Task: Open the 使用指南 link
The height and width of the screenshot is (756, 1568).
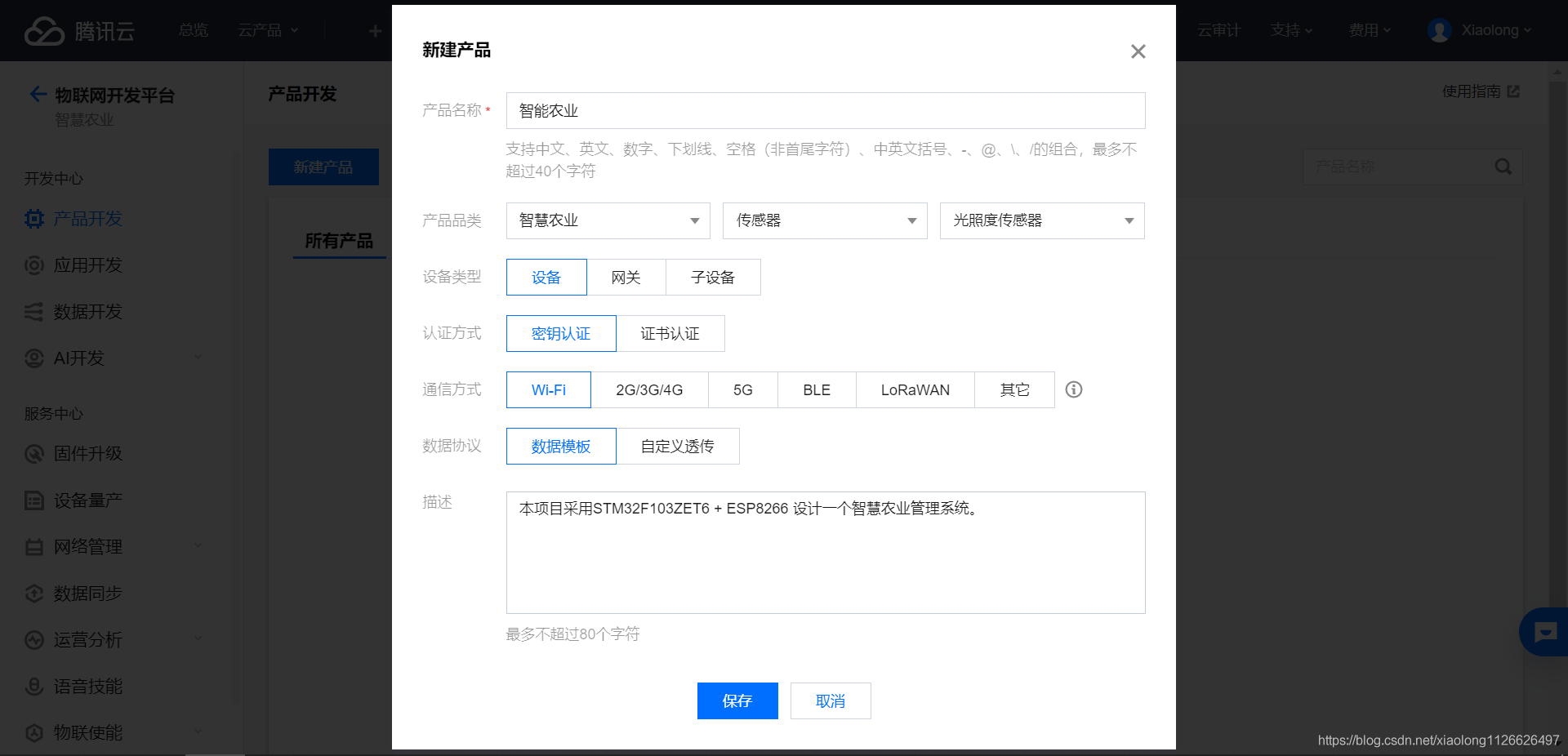Action: [1472, 91]
